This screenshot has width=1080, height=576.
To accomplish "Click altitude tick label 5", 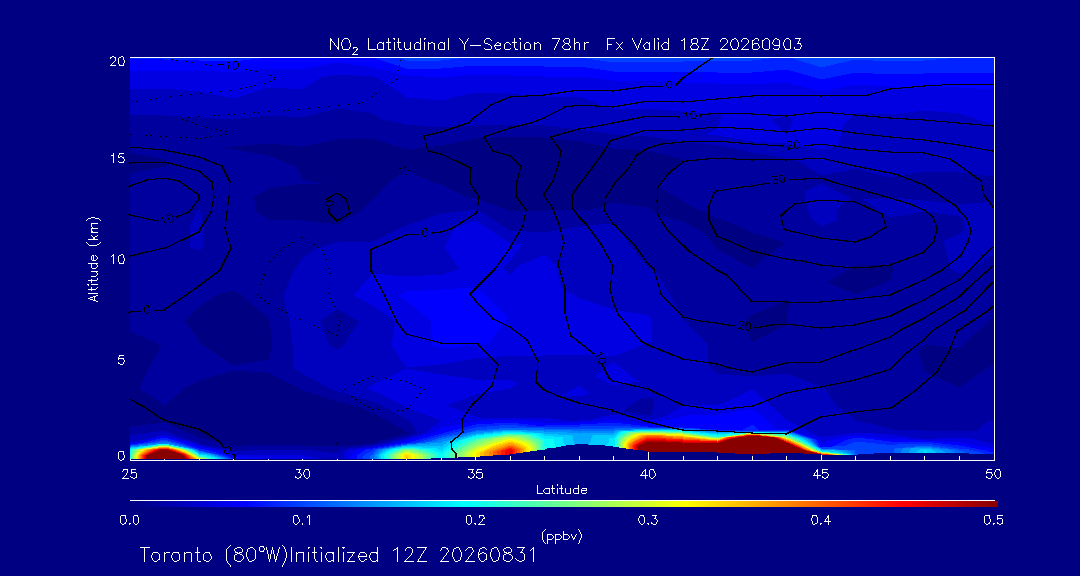I will coord(121,359).
